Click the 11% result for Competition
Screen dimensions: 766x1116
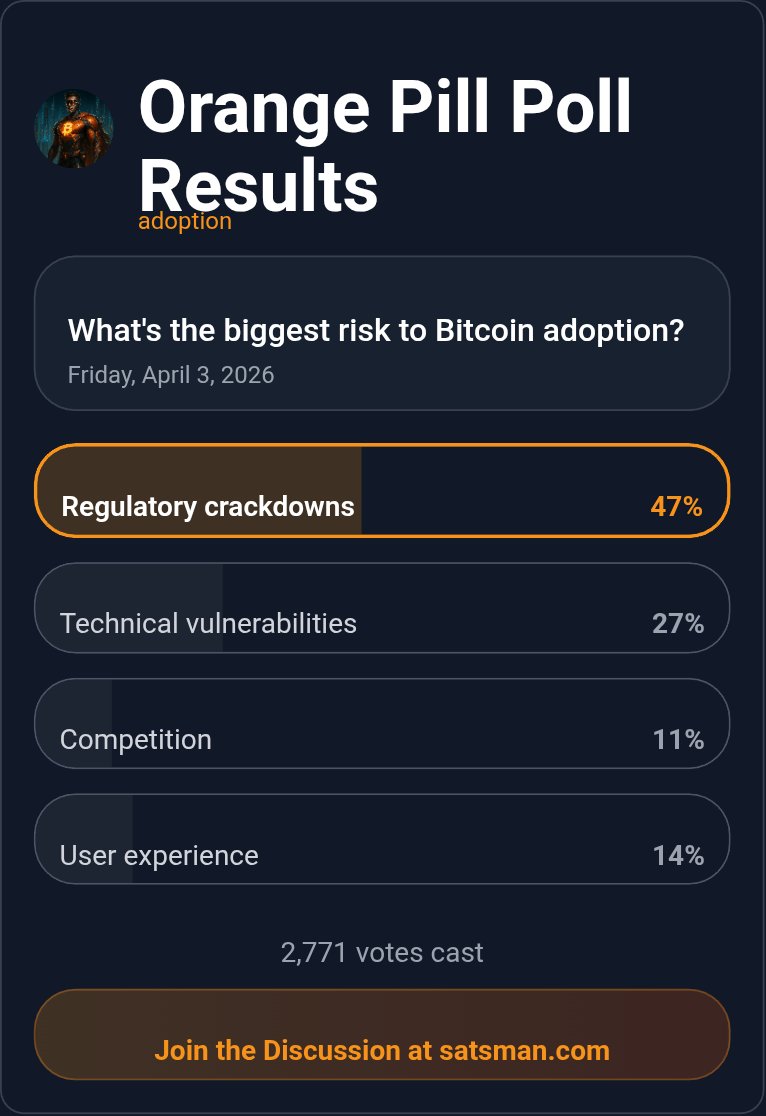(678, 739)
